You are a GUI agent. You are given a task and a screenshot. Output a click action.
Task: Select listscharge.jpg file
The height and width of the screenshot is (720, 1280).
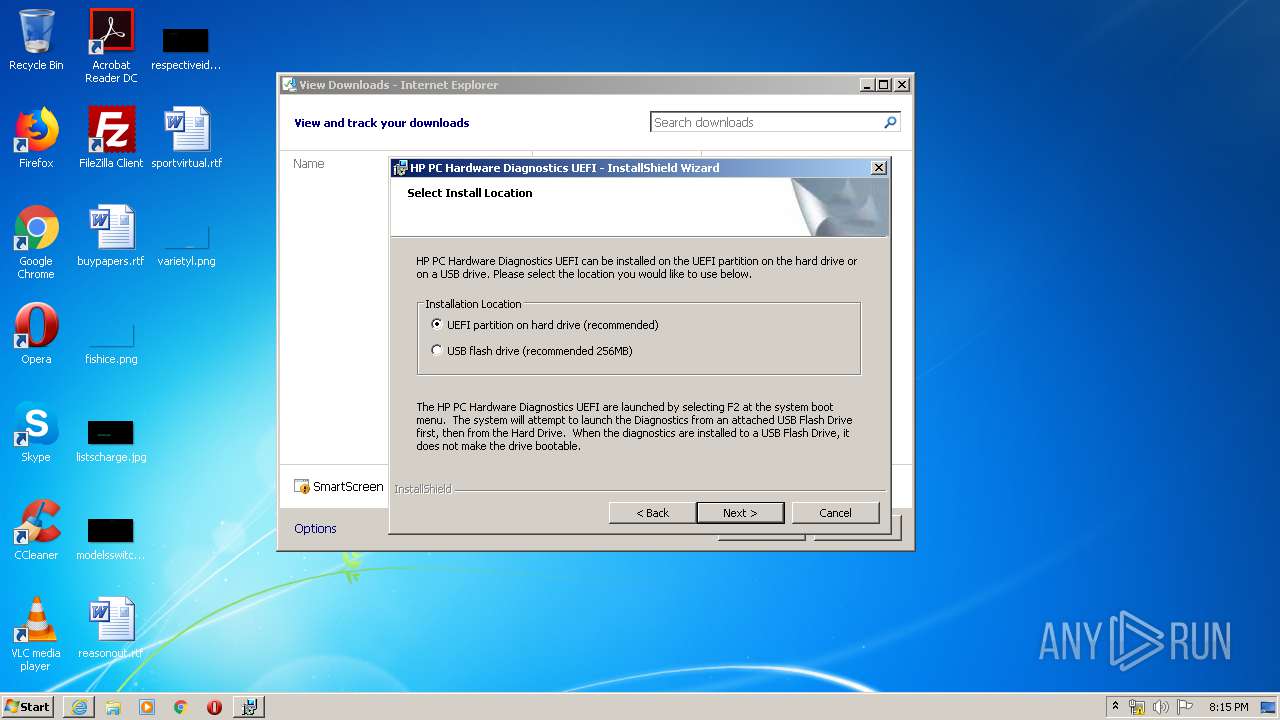click(x=111, y=441)
